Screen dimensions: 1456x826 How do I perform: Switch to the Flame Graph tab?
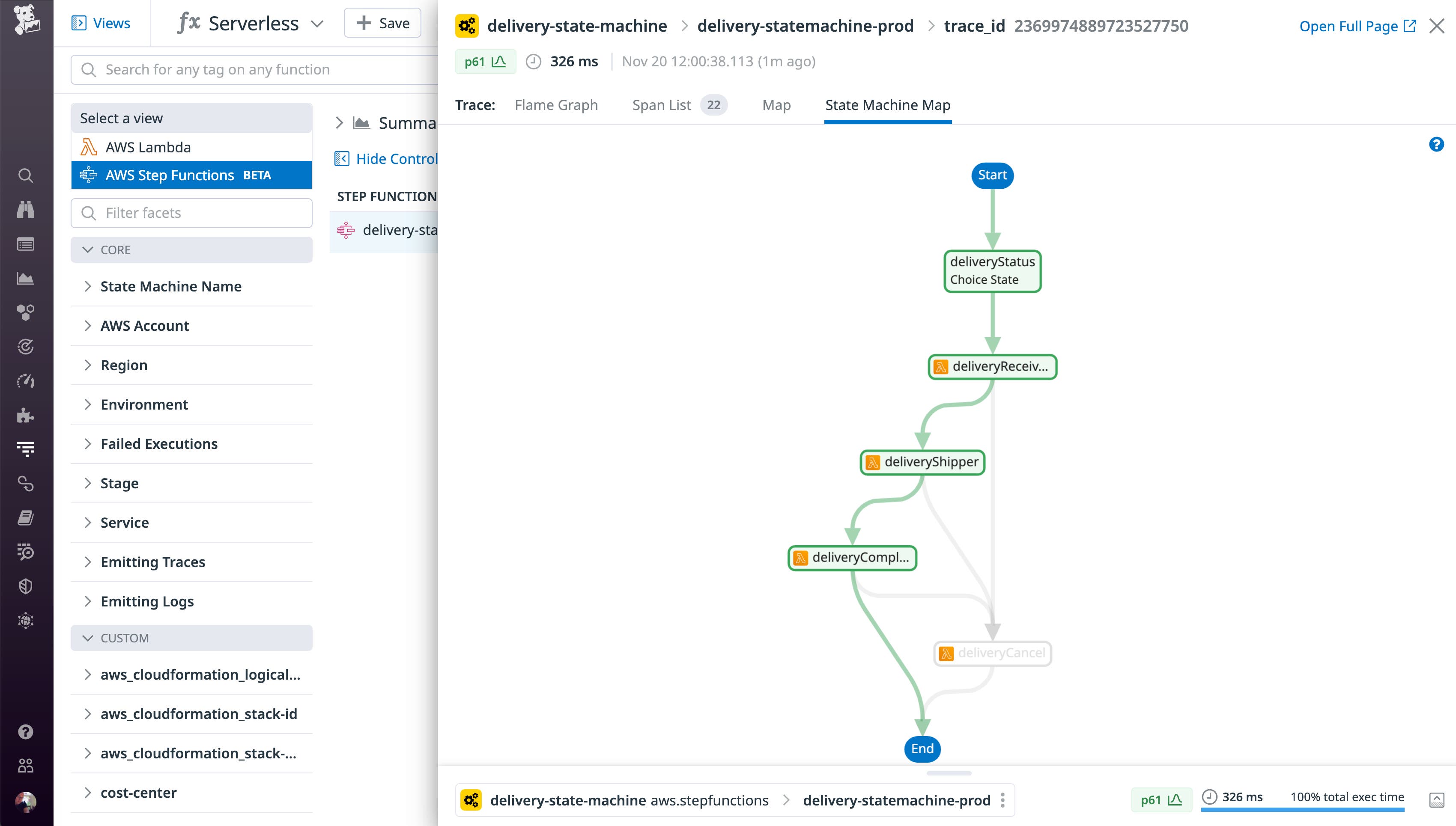pyautogui.click(x=556, y=105)
